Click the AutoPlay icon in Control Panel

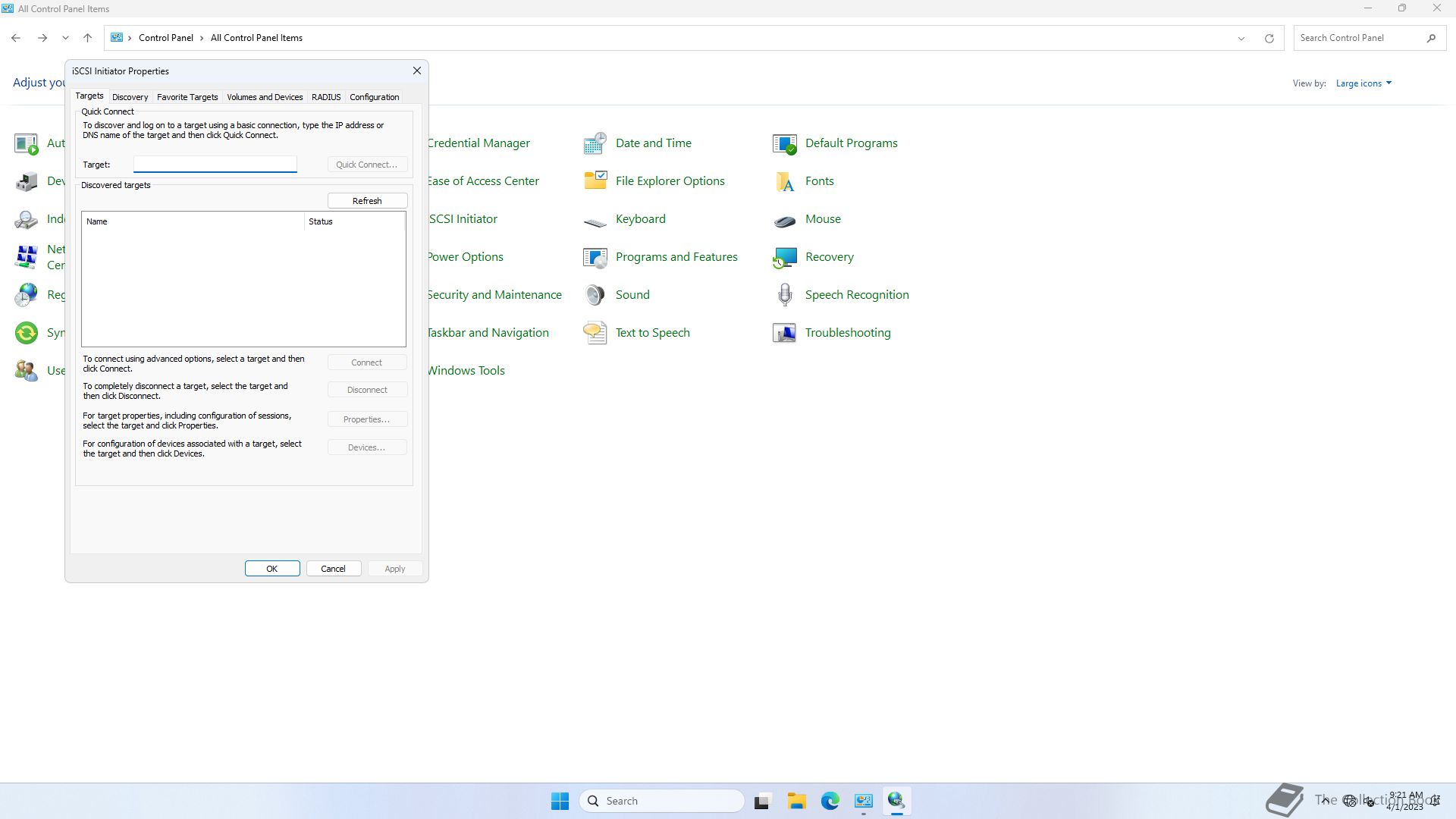(27, 143)
